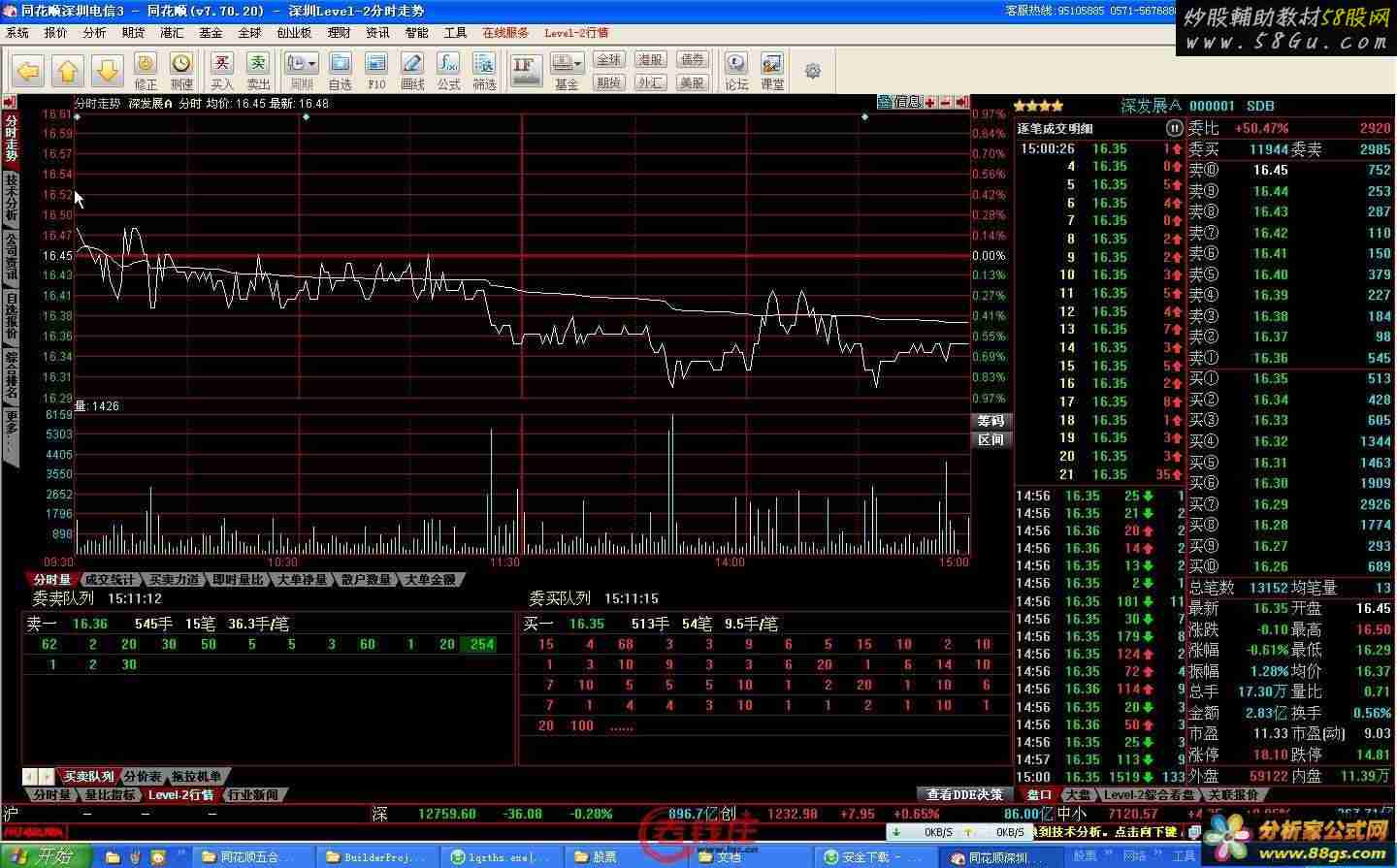This screenshot has width=1397, height=868.
Task: Expand chart with the red plus button
Action: coord(930,102)
